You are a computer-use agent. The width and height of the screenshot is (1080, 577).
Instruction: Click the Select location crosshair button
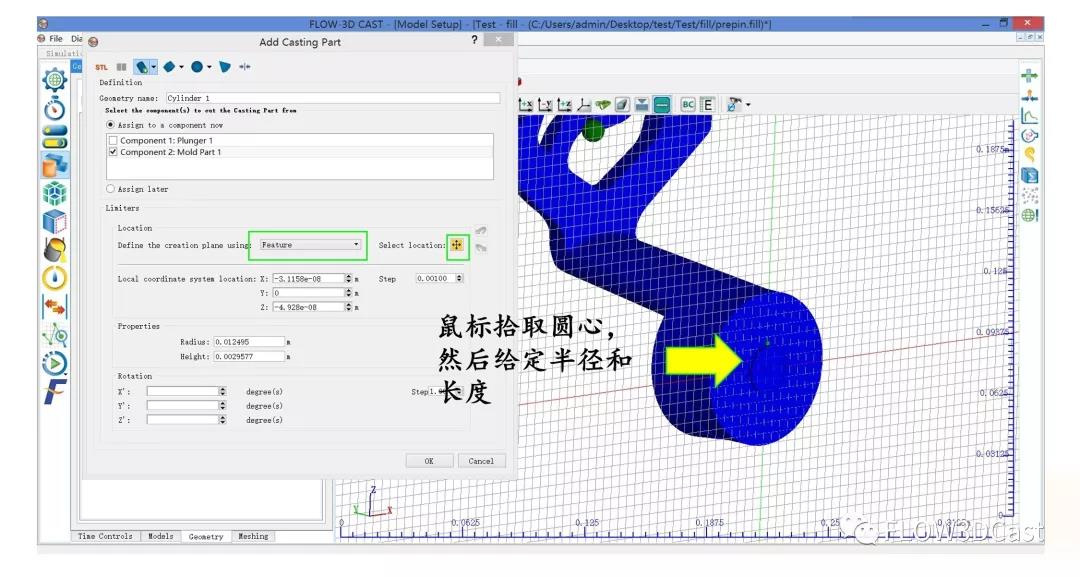(x=457, y=245)
